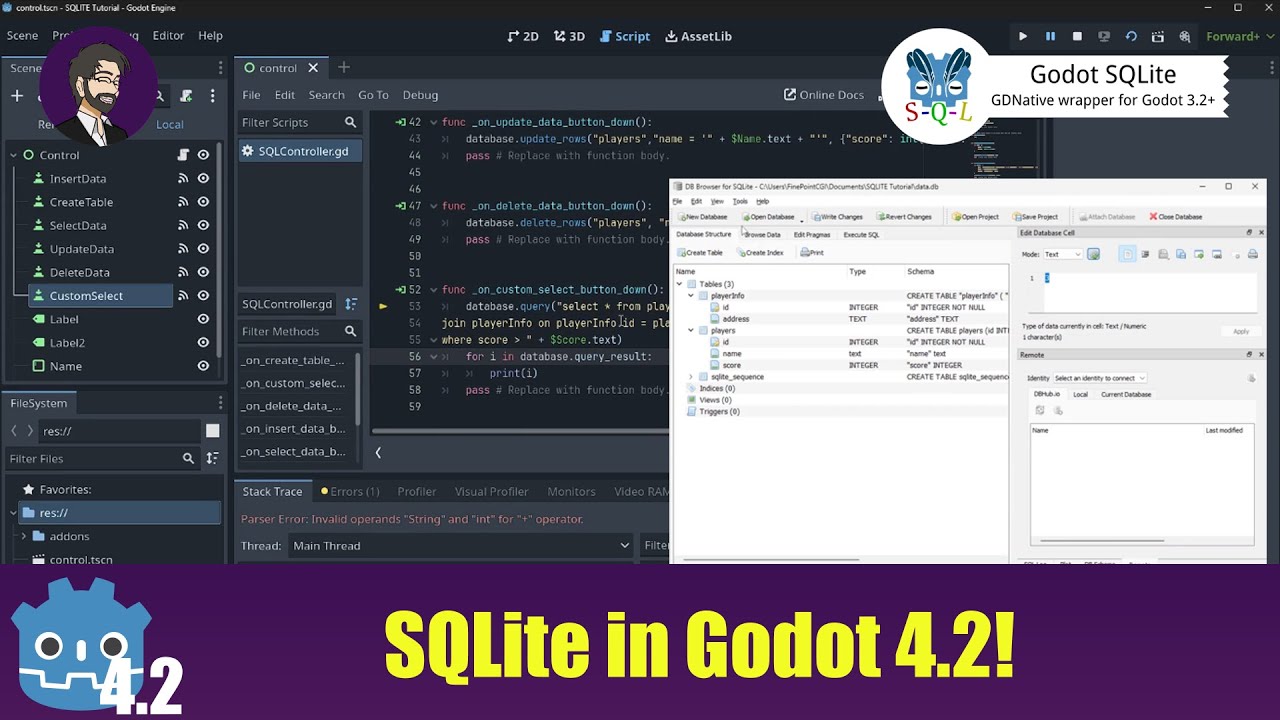Click the attach script icon in Scene dock
1280x720 pixels.
point(186,96)
